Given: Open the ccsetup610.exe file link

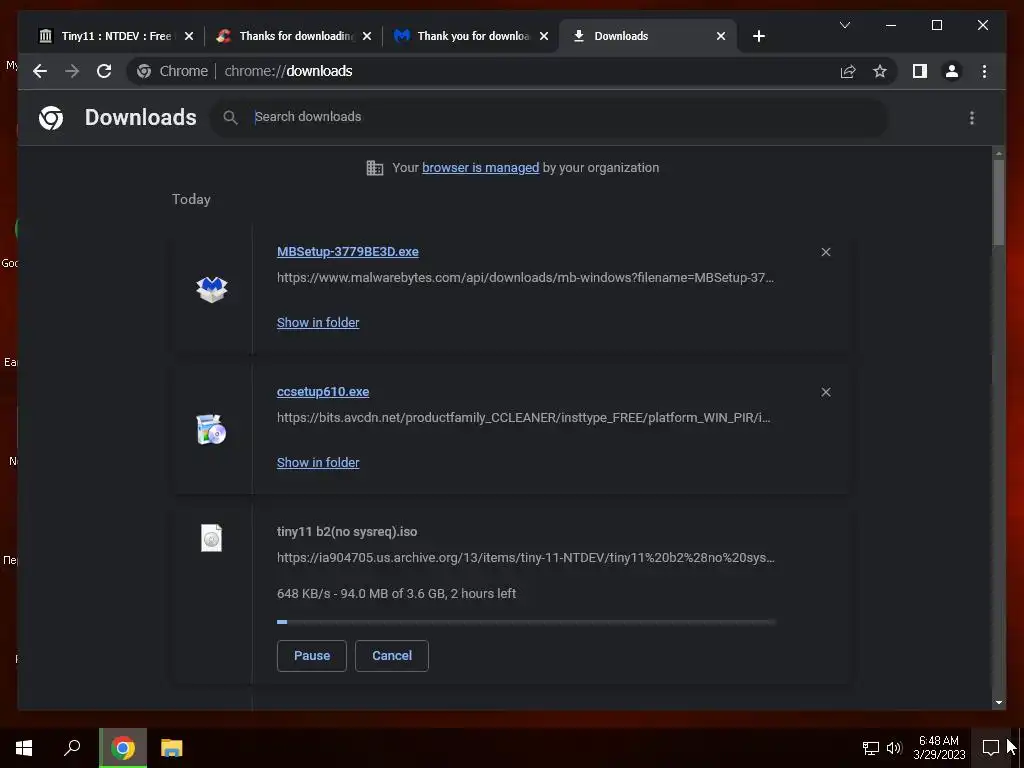Looking at the screenshot, I should coord(323,392).
